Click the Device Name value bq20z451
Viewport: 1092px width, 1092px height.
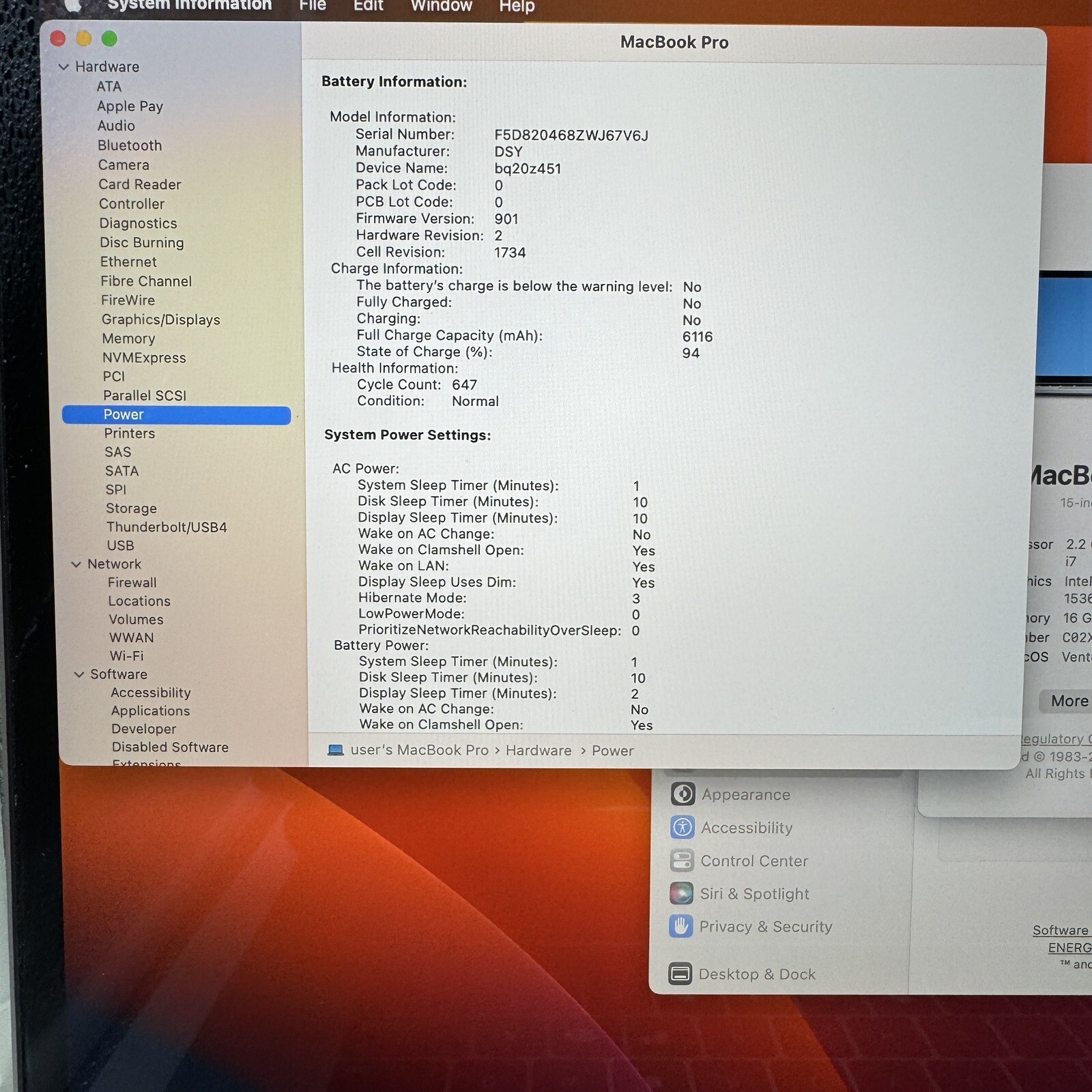pyautogui.click(x=528, y=169)
